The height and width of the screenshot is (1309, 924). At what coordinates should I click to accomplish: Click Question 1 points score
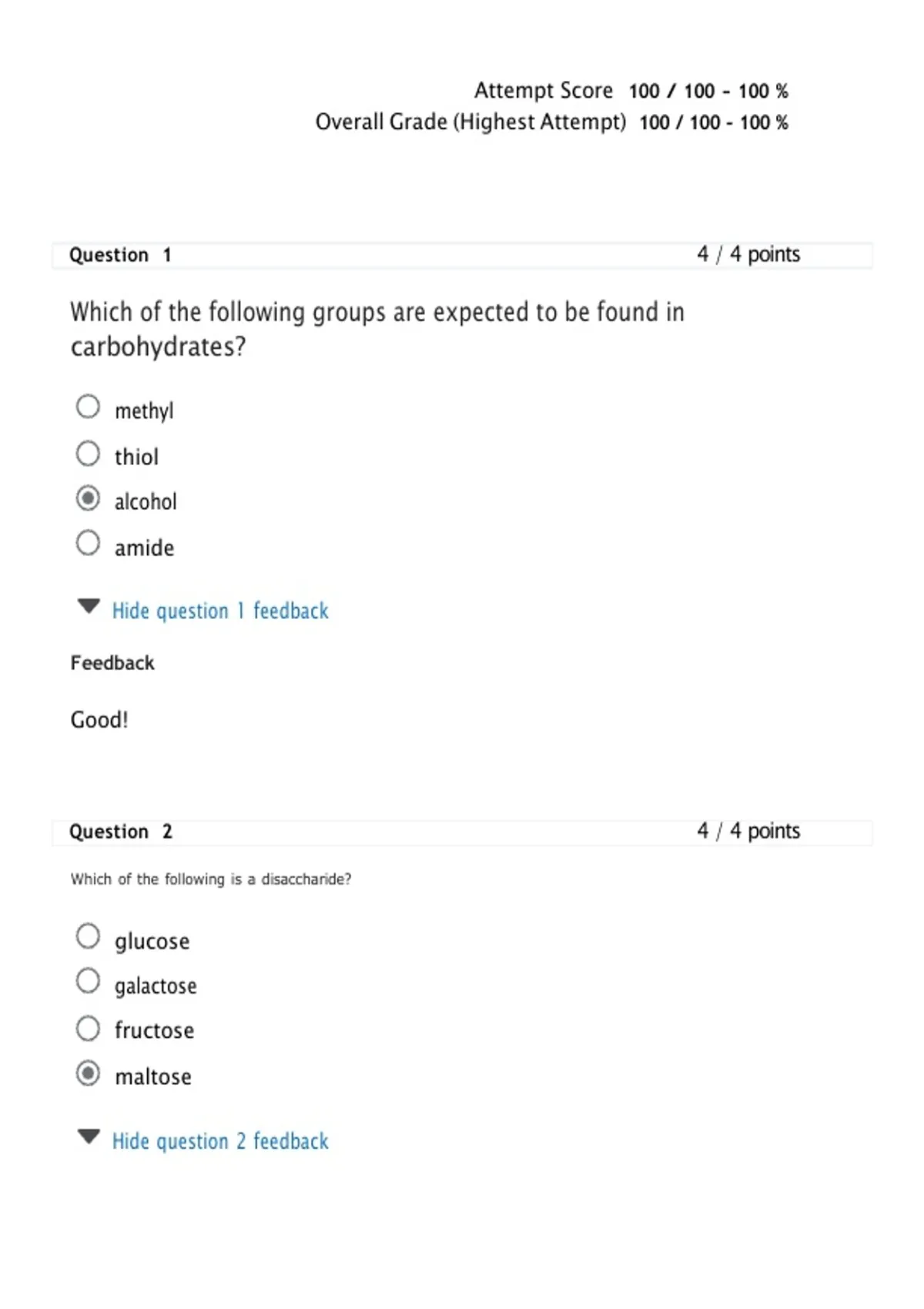(x=748, y=254)
